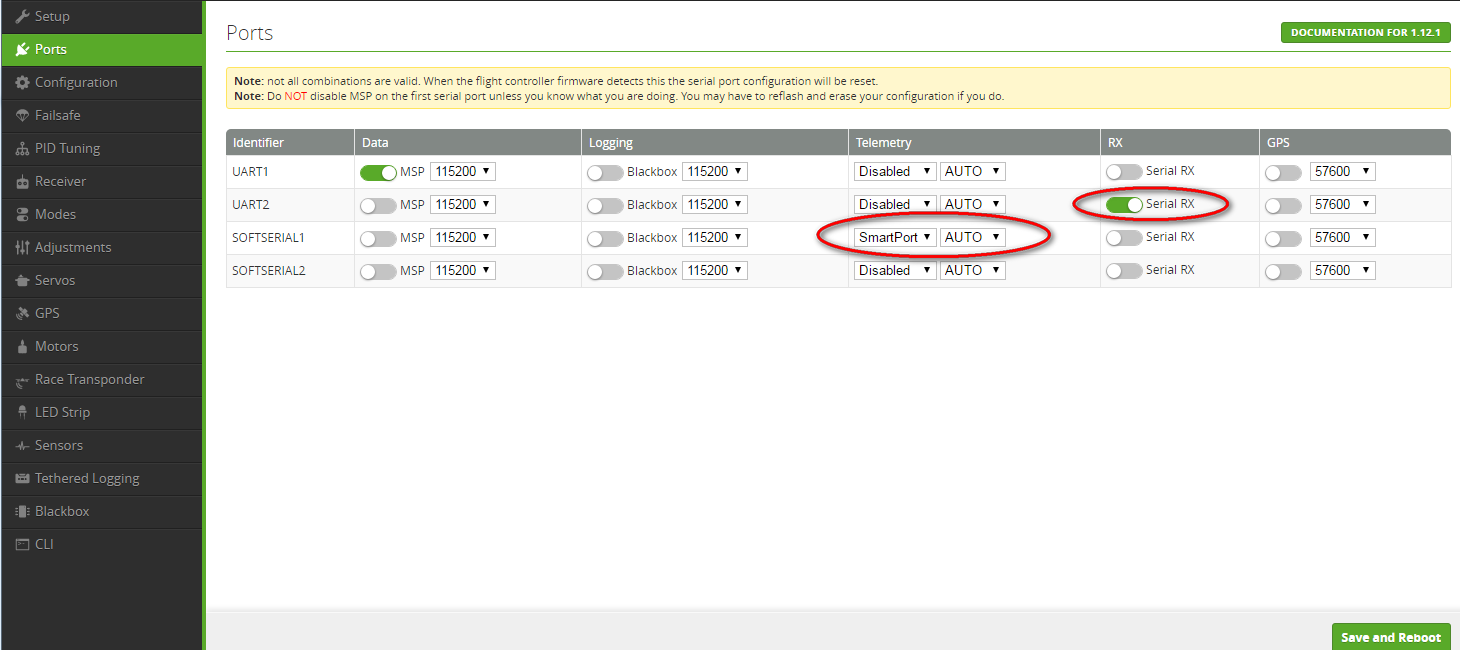1460x650 pixels.
Task: Enable the GPS toggle for SOFTSERIAL2
Action: pos(1283,271)
